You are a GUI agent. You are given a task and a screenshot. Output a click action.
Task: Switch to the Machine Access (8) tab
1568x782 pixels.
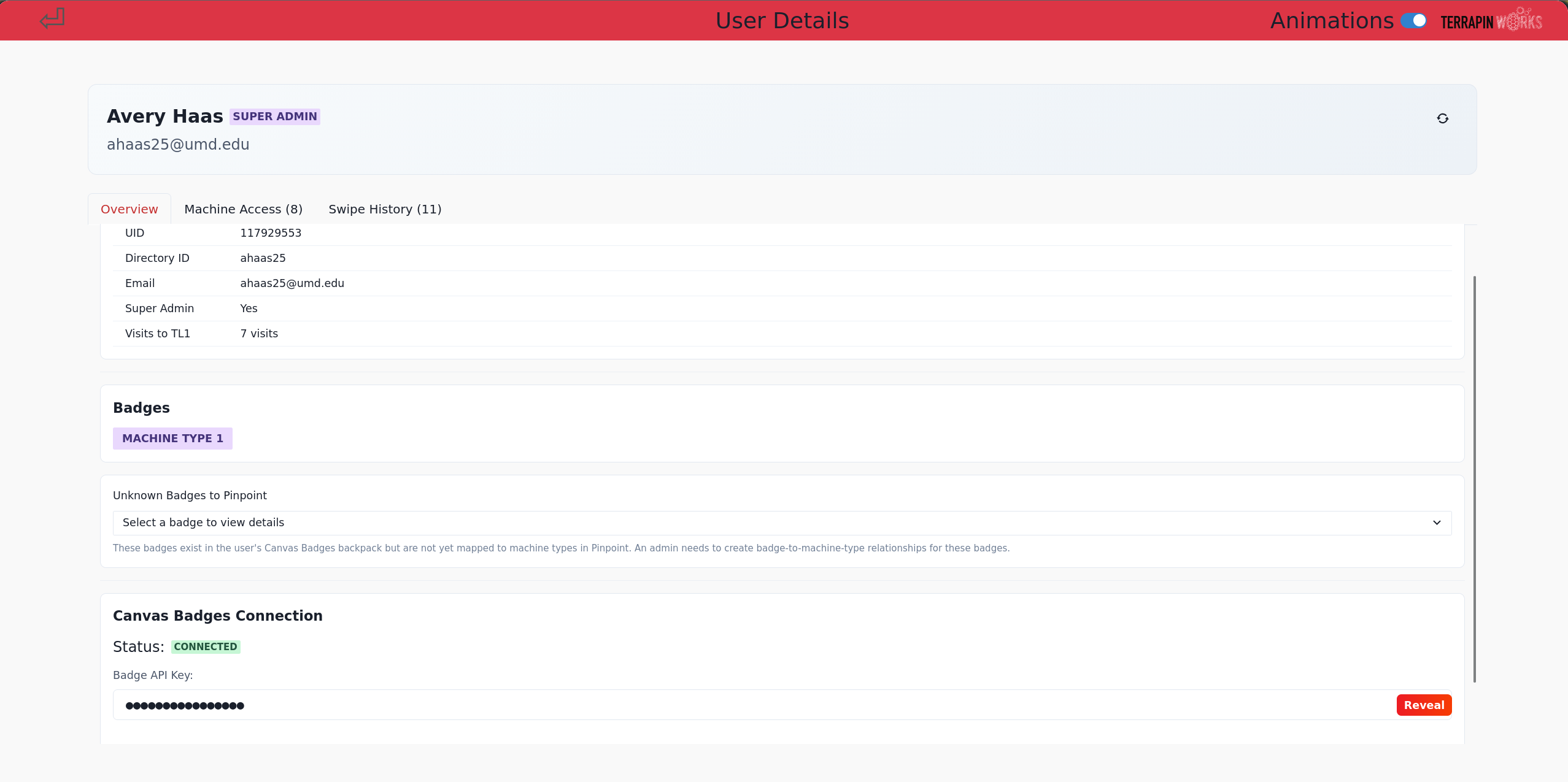point(243,209)
